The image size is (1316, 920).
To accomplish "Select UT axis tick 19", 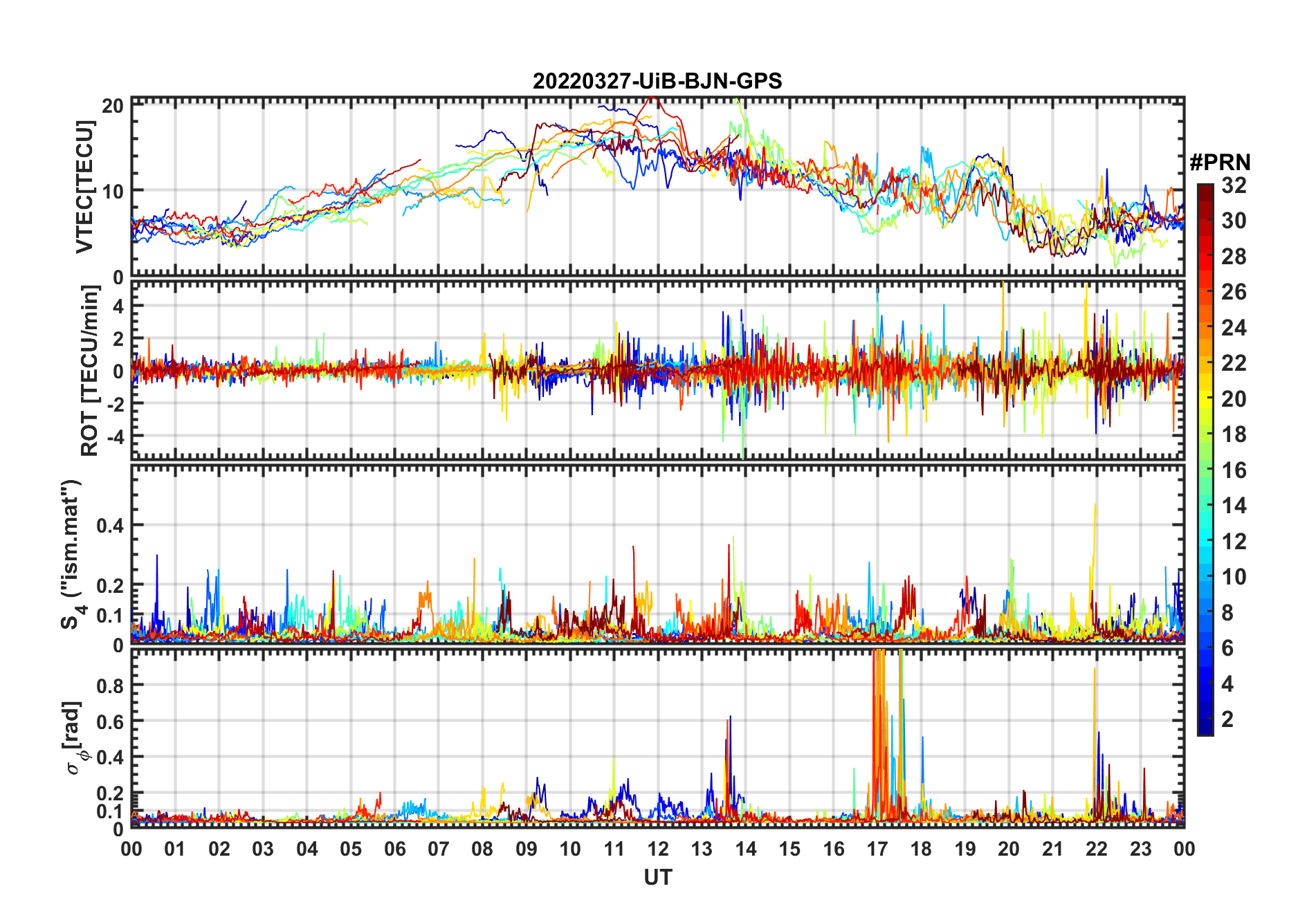I will coord(965,849).
